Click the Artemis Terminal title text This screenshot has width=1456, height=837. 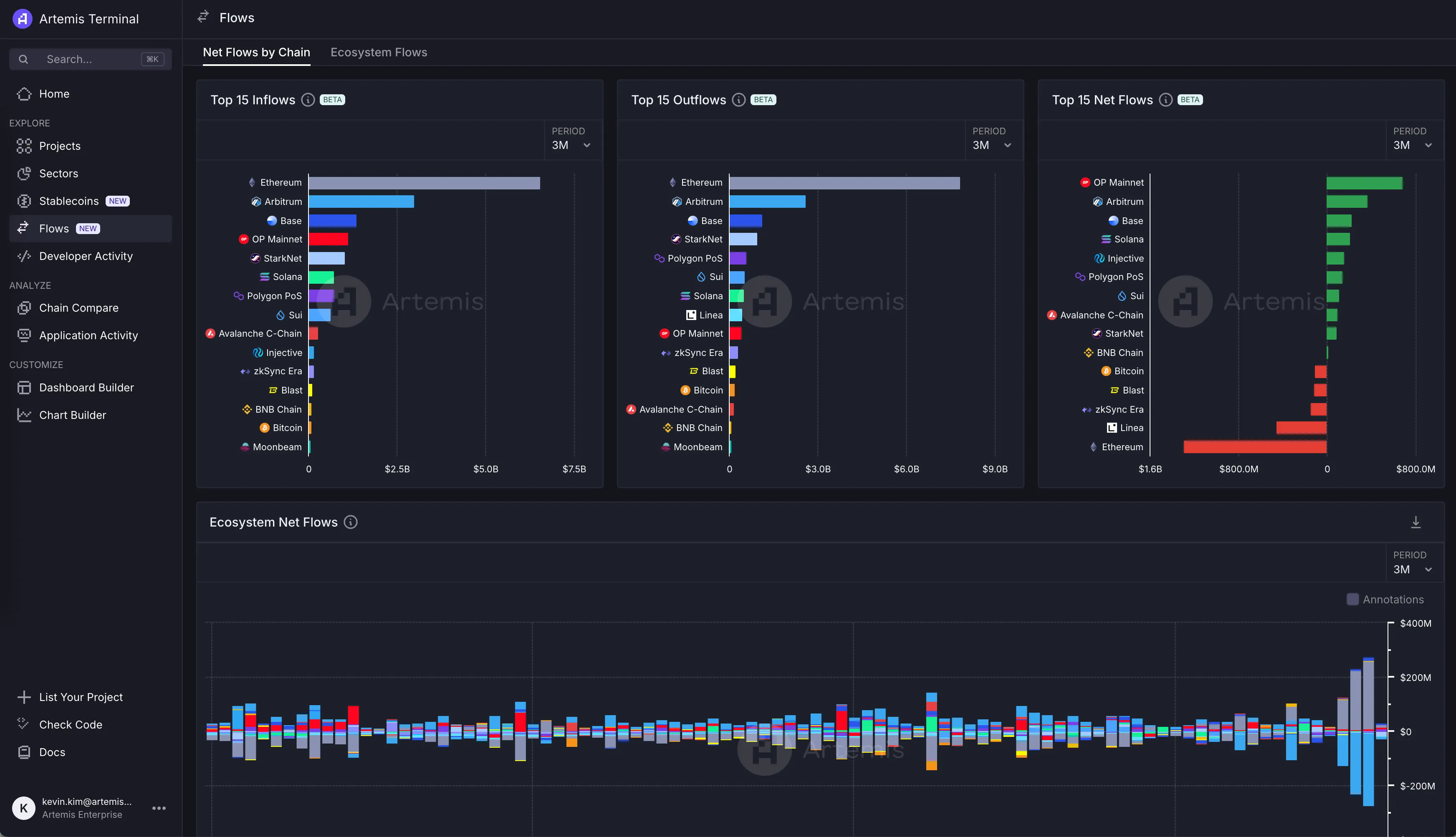coord(89,19)
